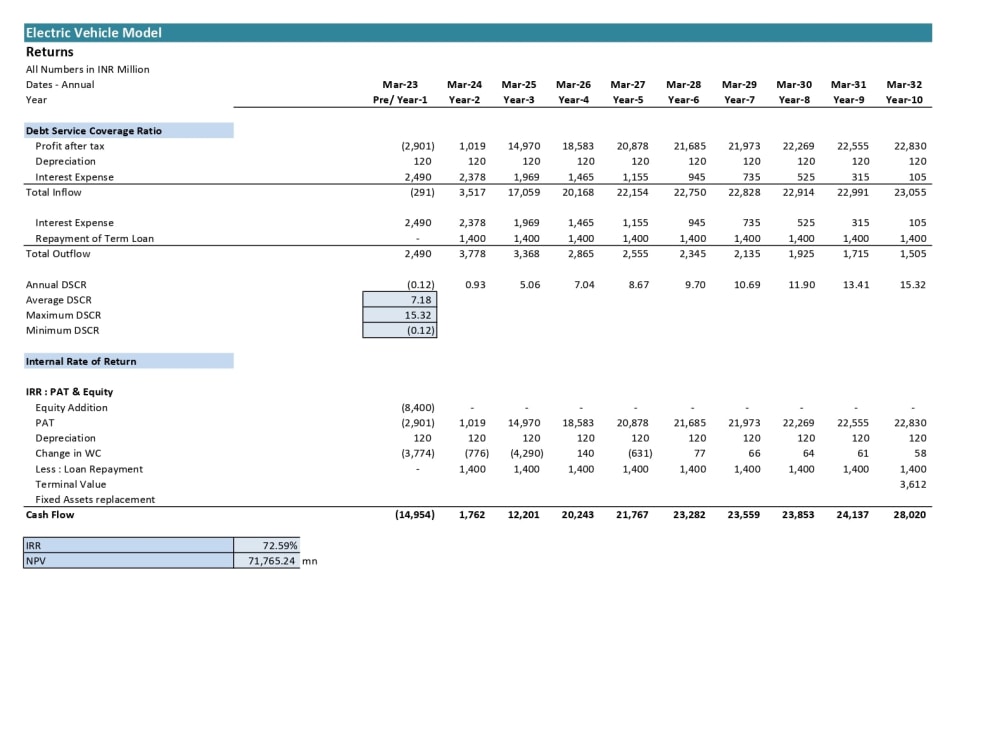Select Annual DSCR value 13.41
Screen dimensions: 1000x750
point(855,285)
